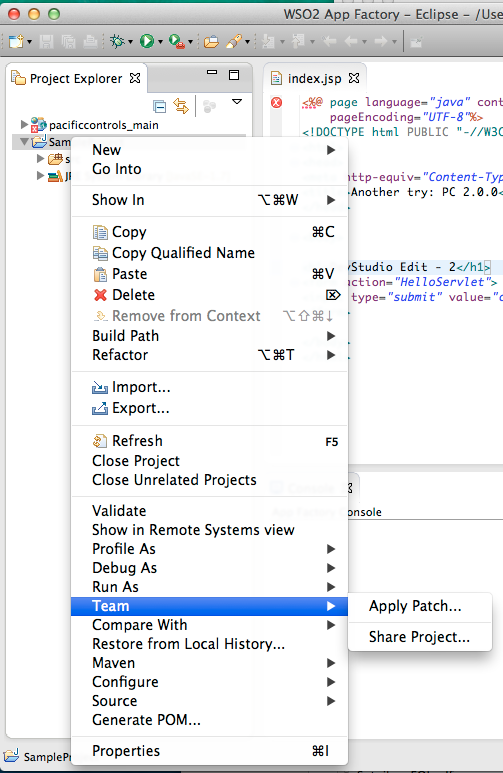The width and height of the screenshot is (503, 773).
Task: Choose Paste from the context menu
Action: (209, 274)
